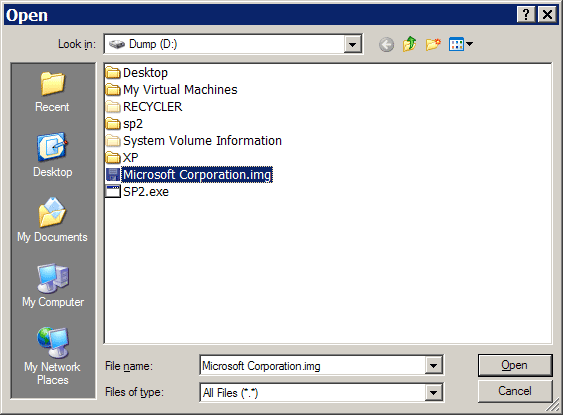The image size is (563, 415).
Task: Navigate up one folder level
Action: tap(410, 45)
